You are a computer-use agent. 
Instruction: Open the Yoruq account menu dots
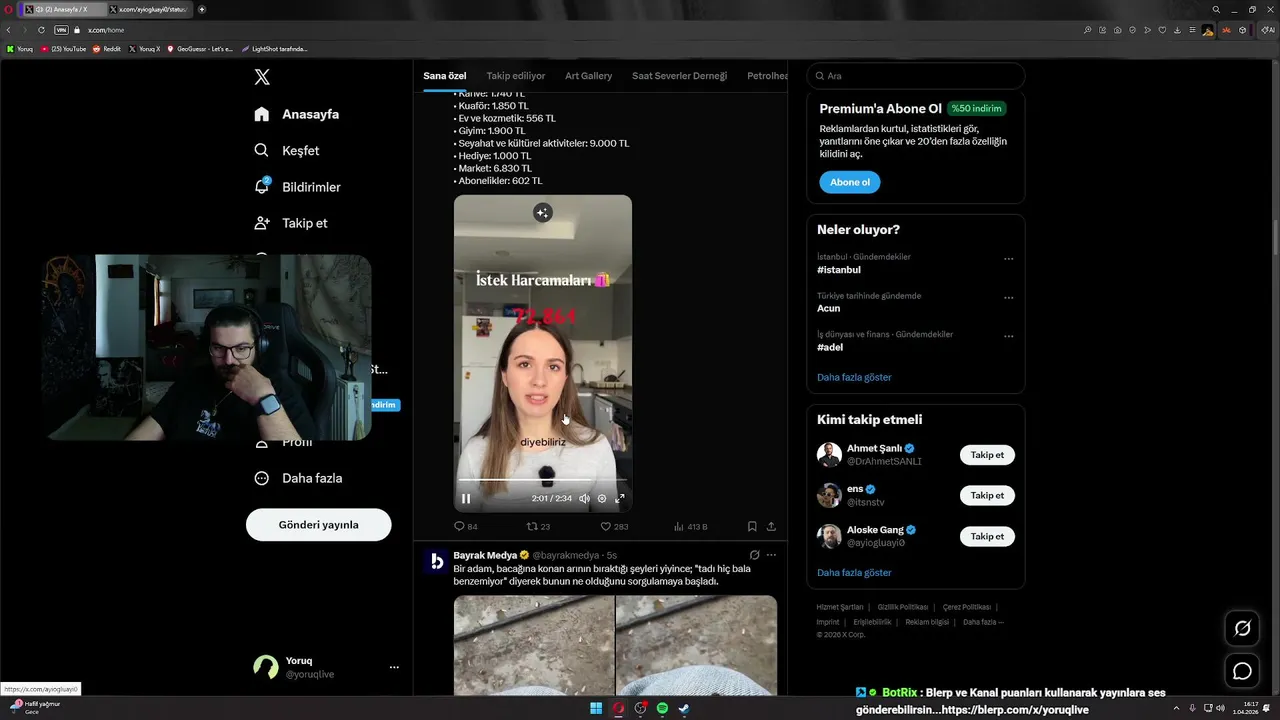pos(394,667)
